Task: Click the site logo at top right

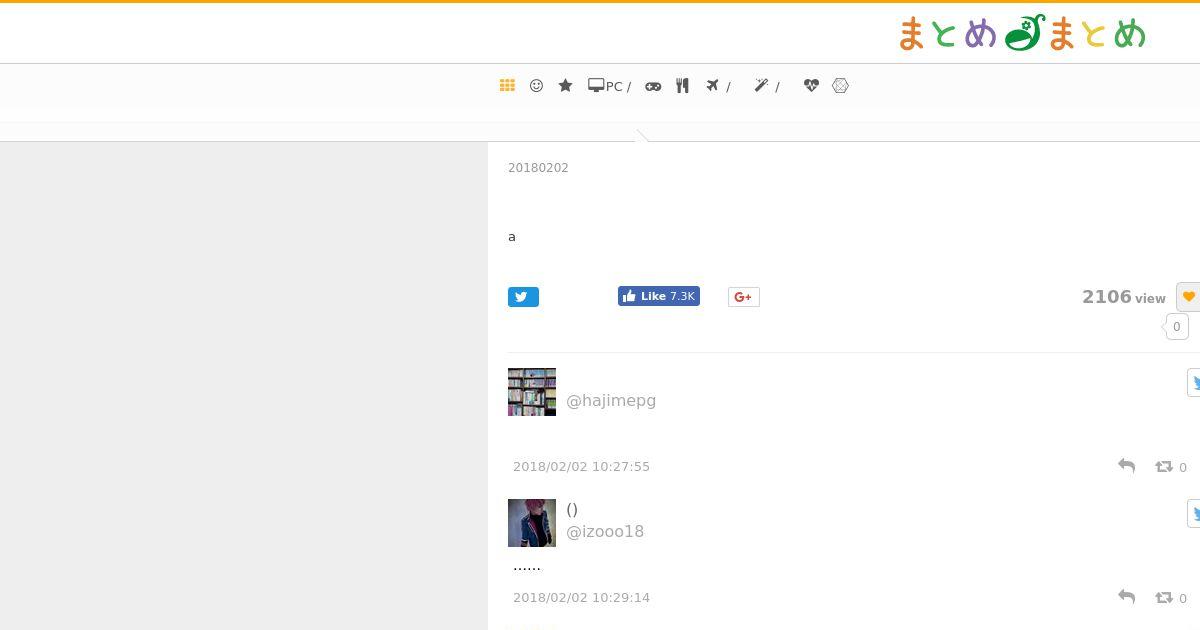Action: coord(1022,33)
